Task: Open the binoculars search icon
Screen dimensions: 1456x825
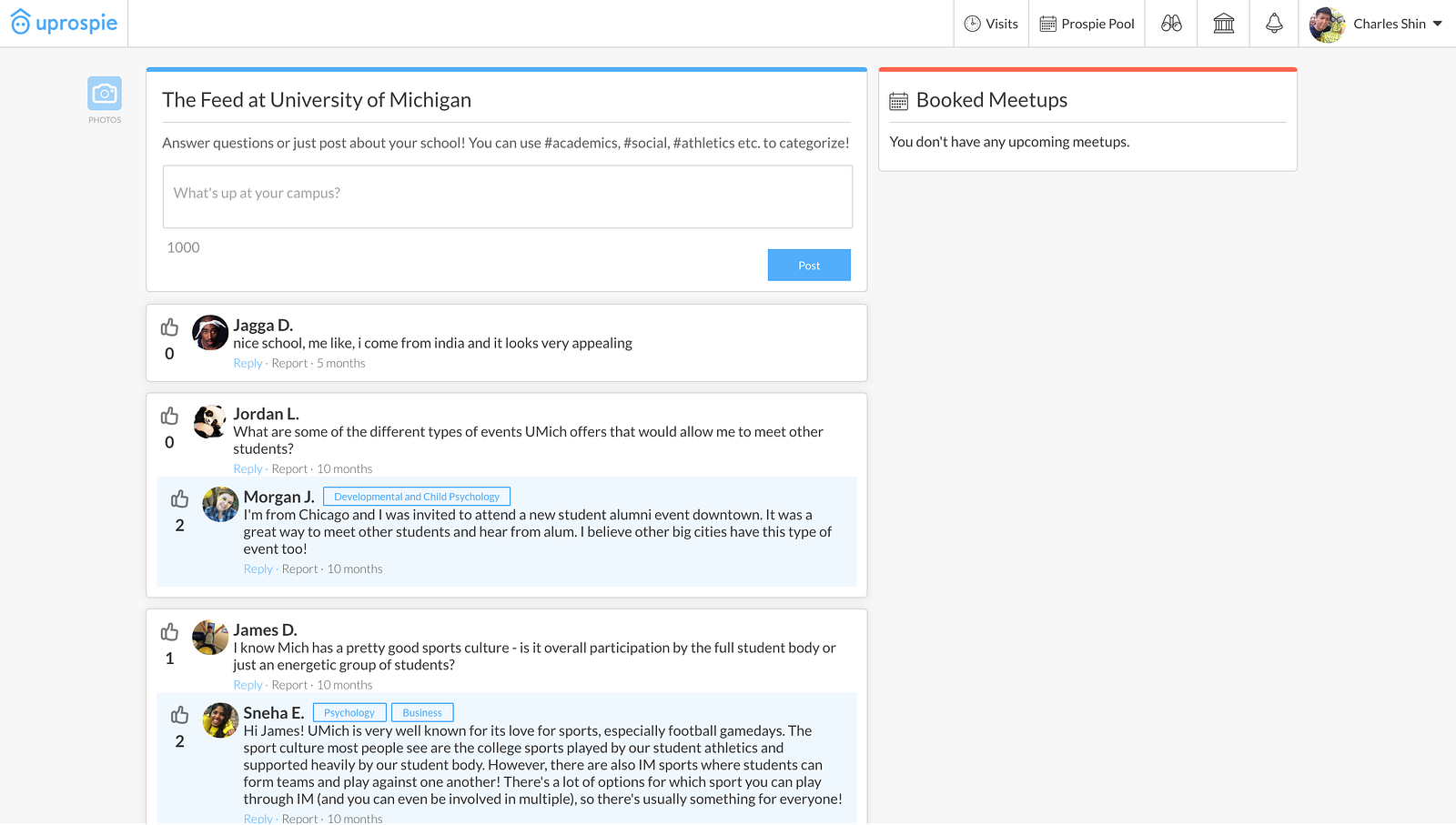Action: click(x=1171, y=24)
